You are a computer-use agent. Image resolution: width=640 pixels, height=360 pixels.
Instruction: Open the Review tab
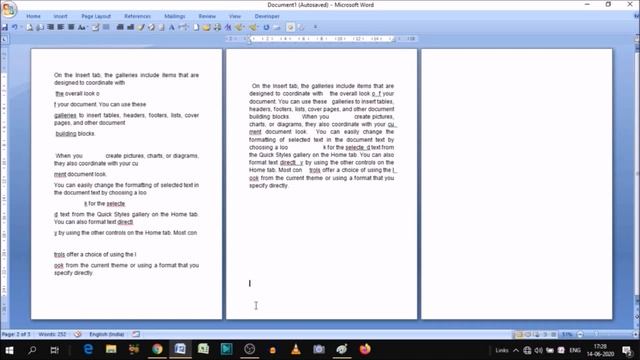click(x=207, y=16)
